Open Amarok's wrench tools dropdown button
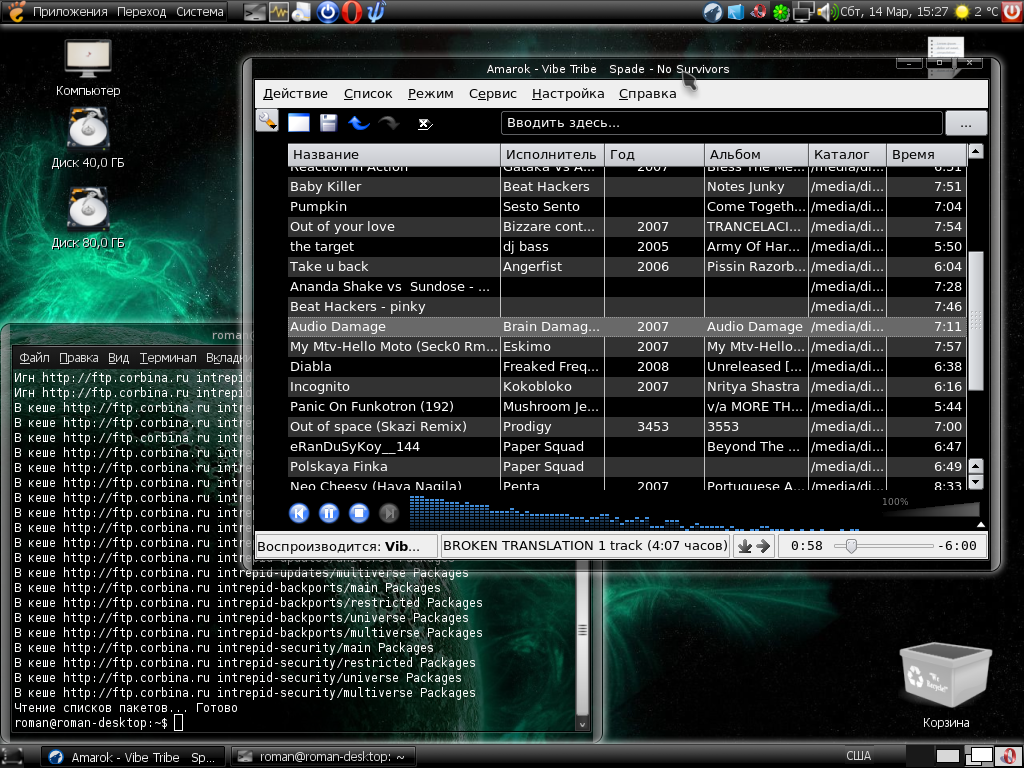The width and height of the screenshot is (1024, 768). click(x=267, y=121)
